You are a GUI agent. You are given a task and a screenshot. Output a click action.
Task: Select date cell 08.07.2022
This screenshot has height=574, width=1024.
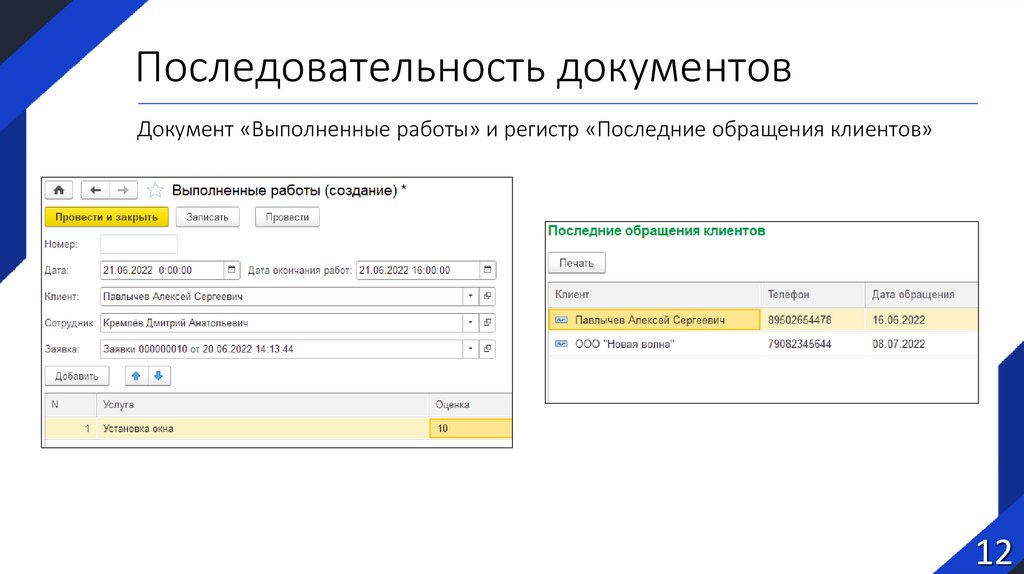point(899,344)
